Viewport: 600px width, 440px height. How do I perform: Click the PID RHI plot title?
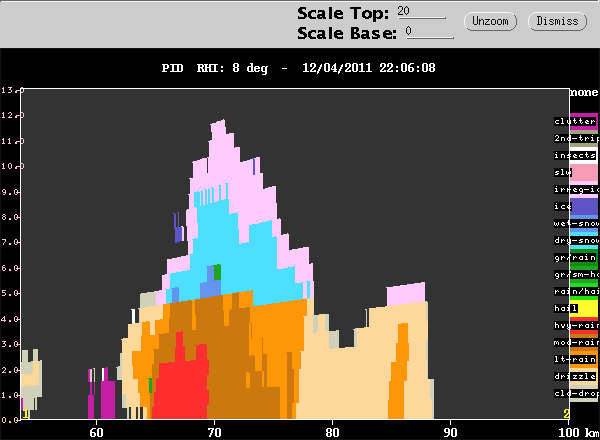click(x=298, y=68)
